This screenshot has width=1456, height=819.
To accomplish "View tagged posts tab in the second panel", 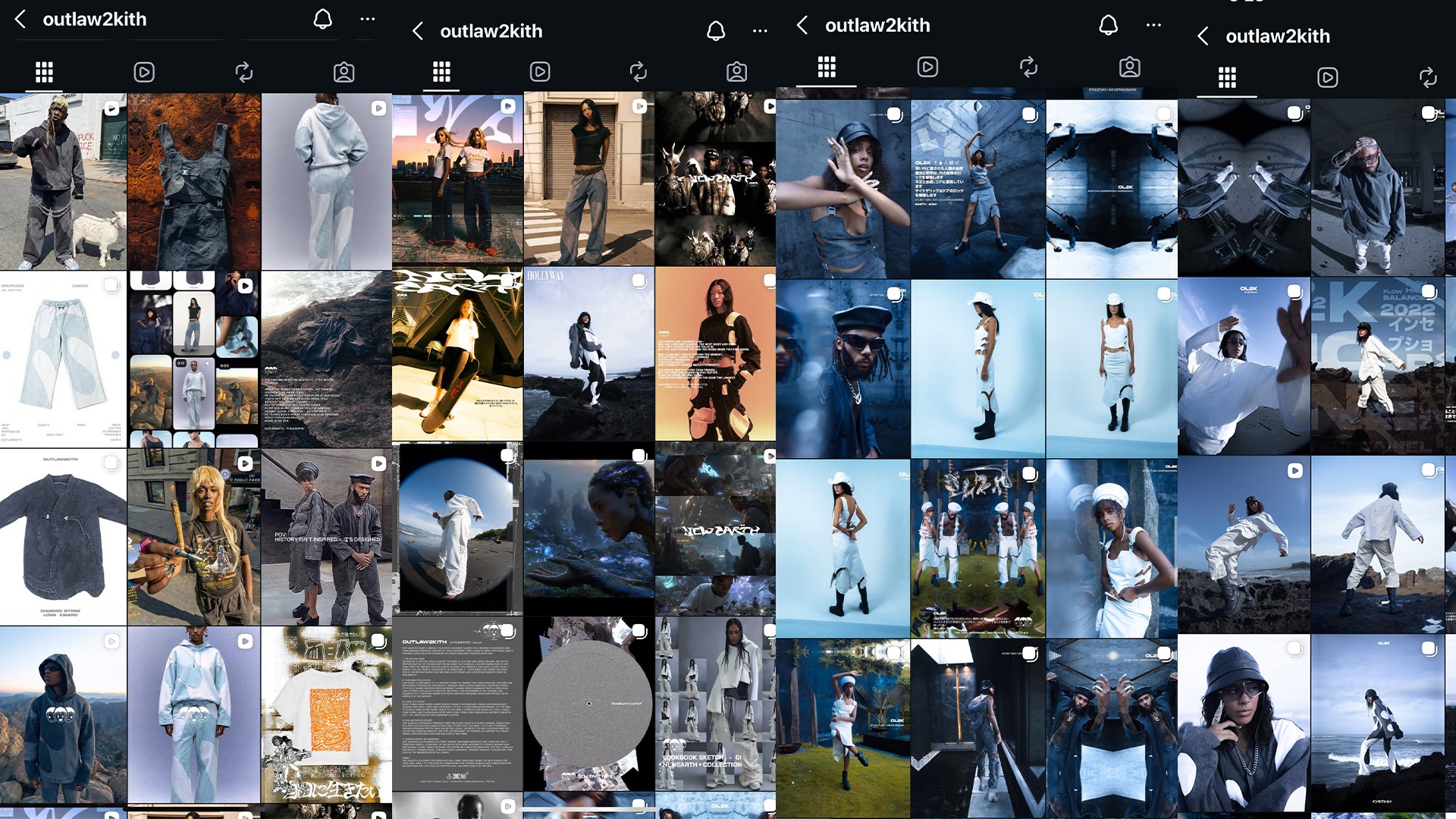I will point(736,71).
